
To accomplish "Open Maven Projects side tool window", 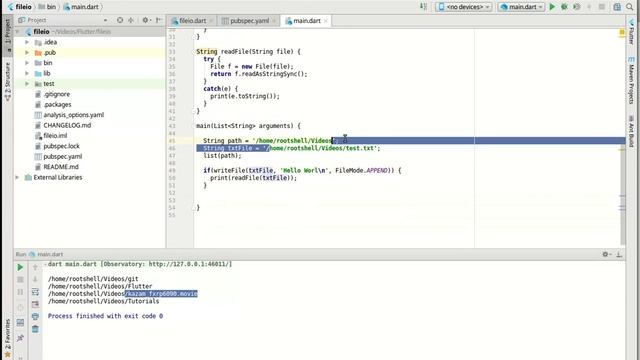I will click(x=631, y=80).
